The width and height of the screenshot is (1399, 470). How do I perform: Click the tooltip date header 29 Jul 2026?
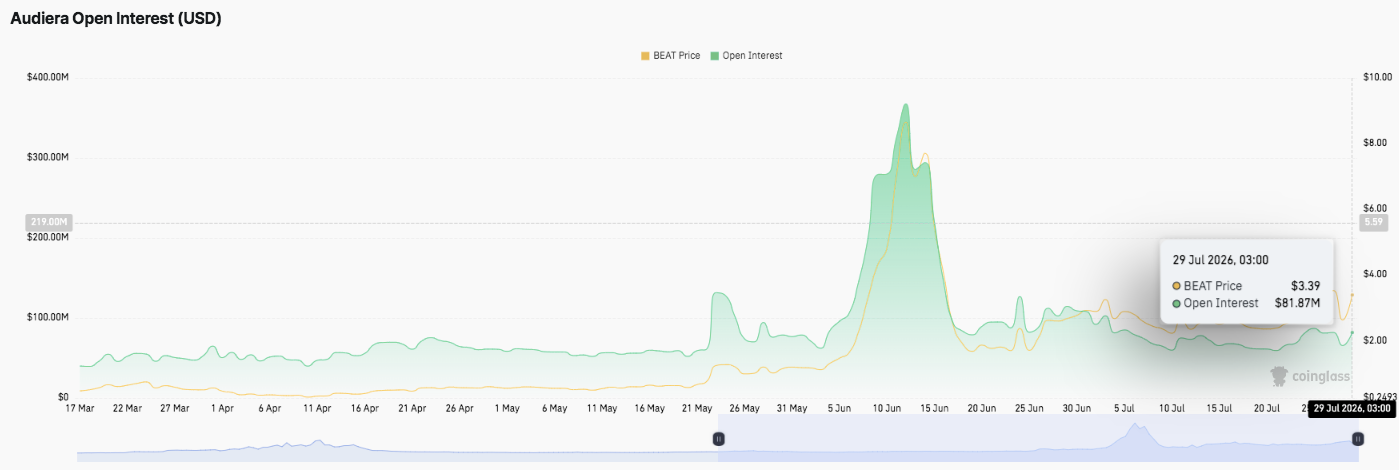(1220, 260)
